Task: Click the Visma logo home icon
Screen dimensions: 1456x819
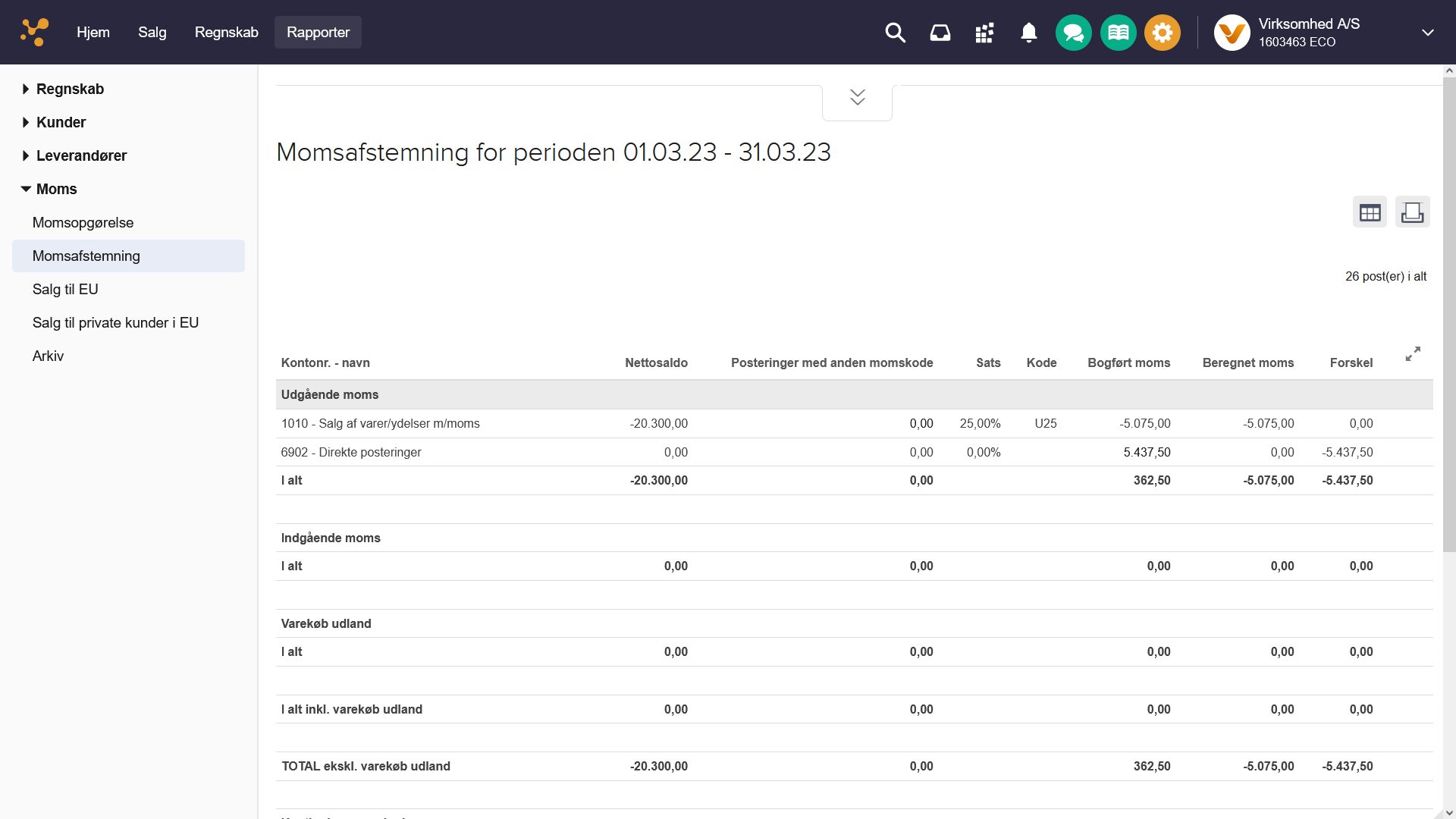Action: coord(35,32)
